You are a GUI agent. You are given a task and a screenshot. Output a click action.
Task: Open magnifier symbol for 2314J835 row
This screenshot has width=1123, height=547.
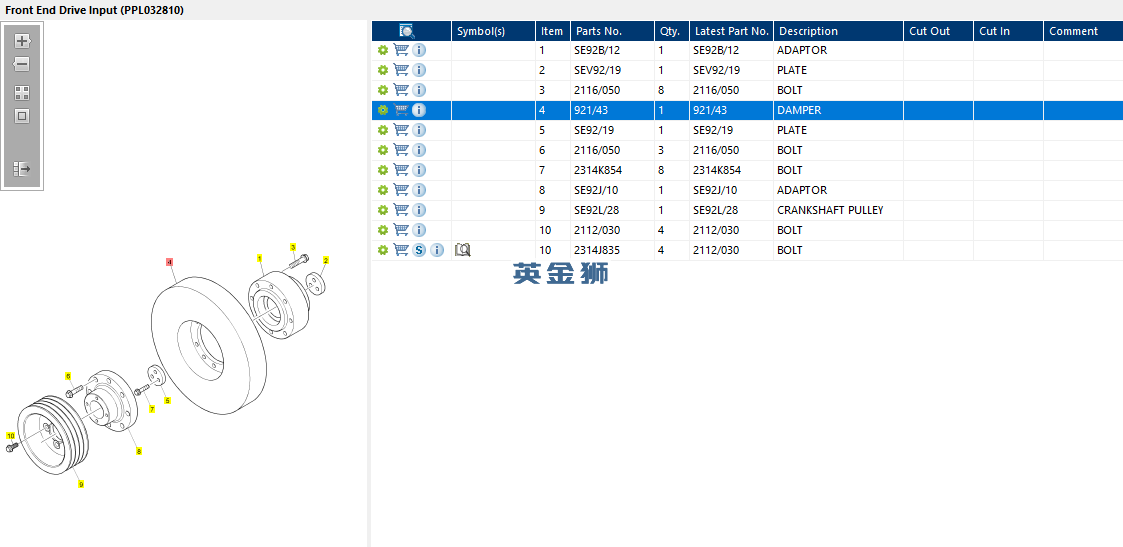463,251
